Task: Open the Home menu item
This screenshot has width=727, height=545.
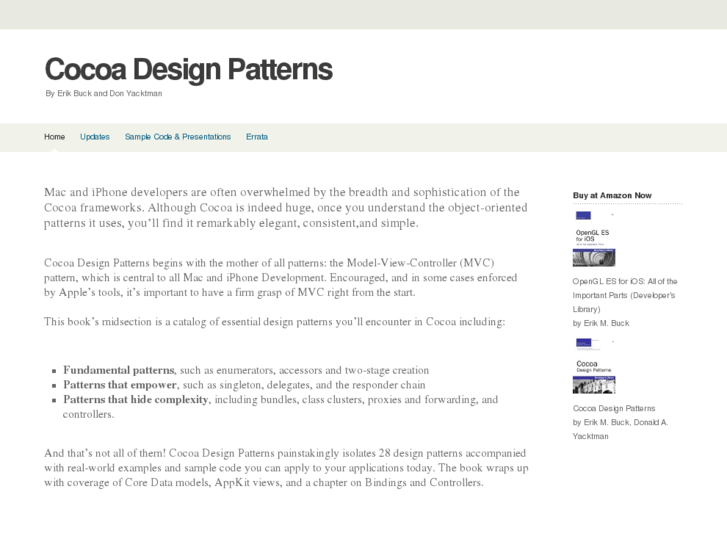Action: click(54, 137)
